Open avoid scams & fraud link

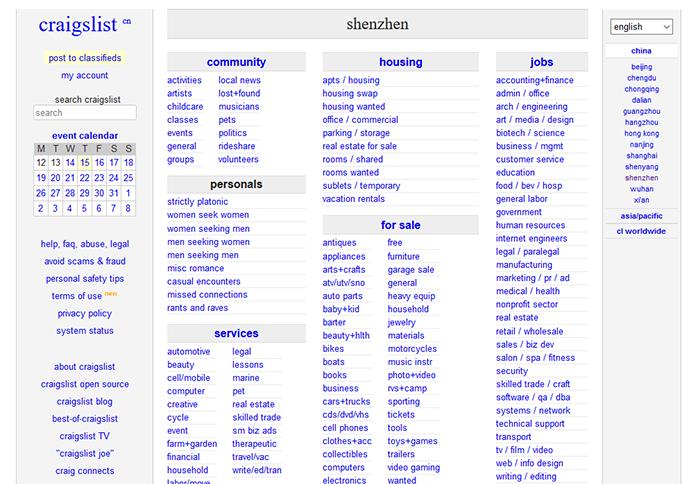[x=85, y=261]
